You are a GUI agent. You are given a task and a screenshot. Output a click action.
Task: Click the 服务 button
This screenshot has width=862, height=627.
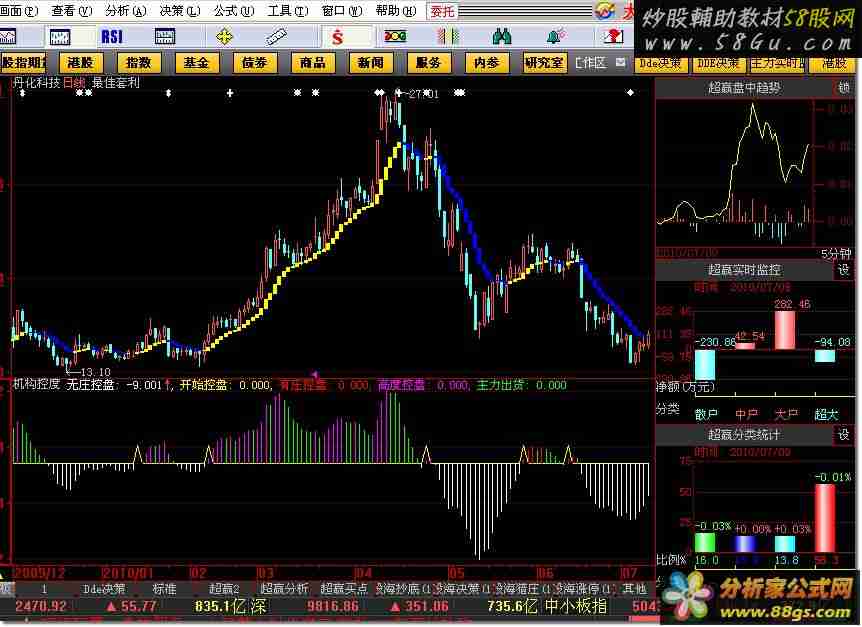(x=429, y=63)
